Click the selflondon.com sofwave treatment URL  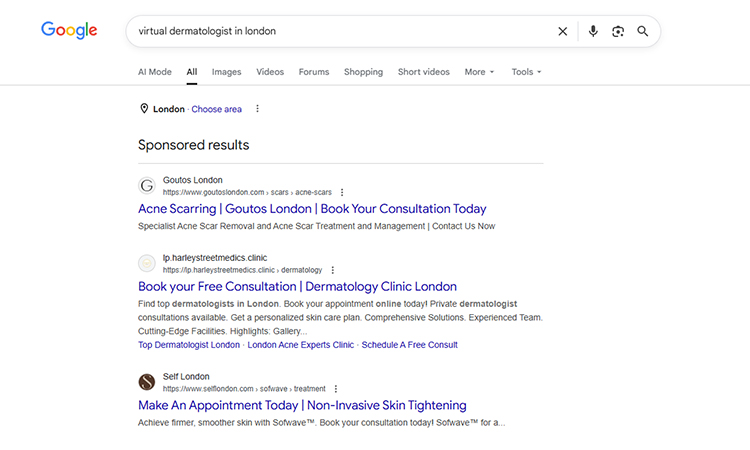(244, 389)
